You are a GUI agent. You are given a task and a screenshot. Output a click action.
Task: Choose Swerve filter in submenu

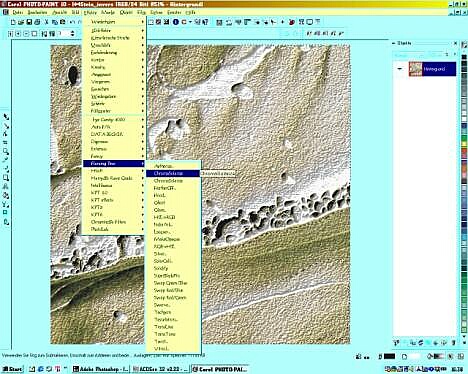tap(173, 305)
